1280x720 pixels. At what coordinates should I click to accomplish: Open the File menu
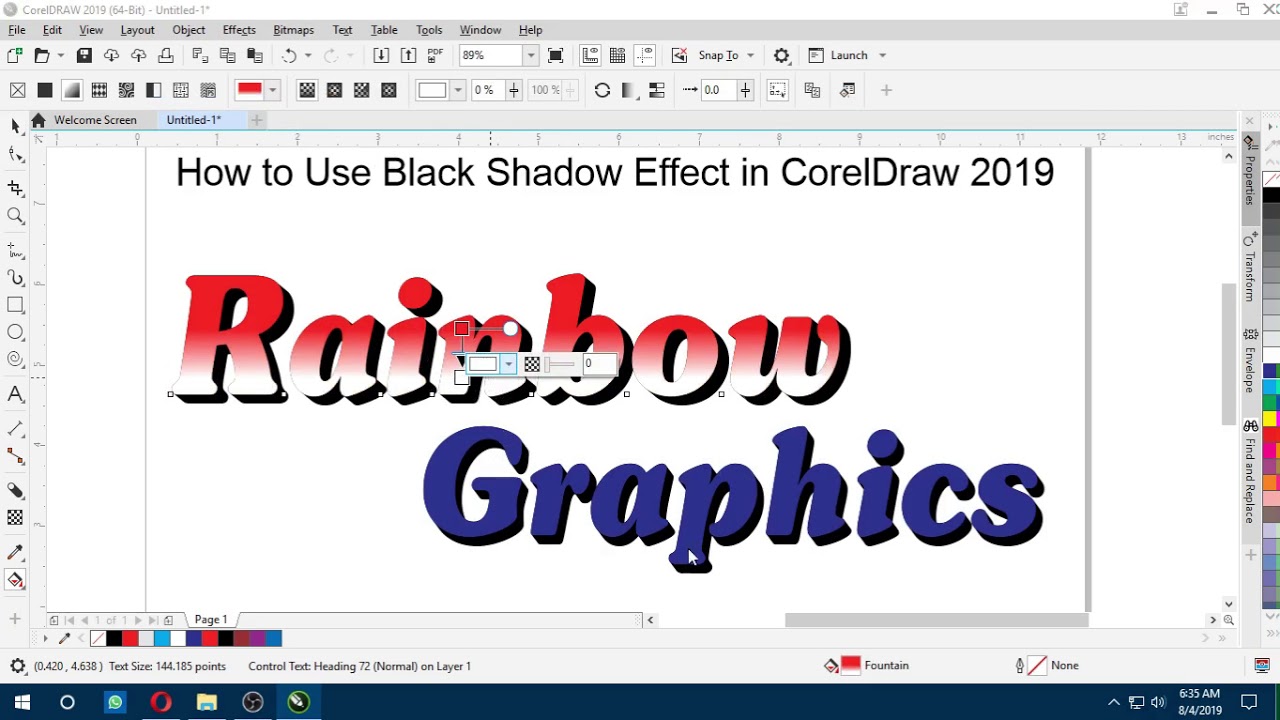(x=17, y=30)
